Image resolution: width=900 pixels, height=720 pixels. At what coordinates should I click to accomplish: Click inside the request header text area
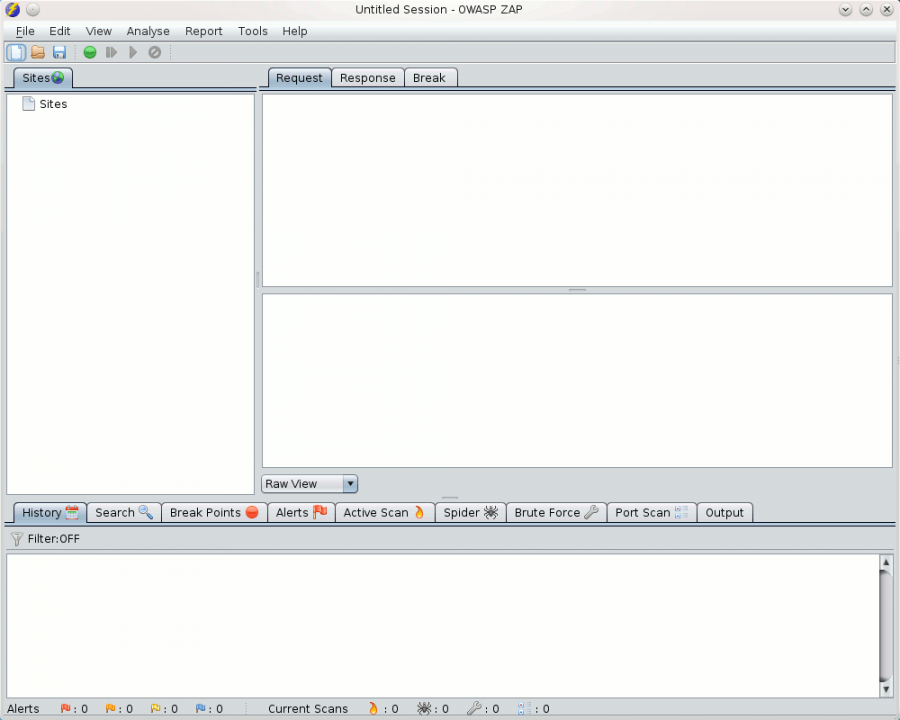tap(577, 190)
